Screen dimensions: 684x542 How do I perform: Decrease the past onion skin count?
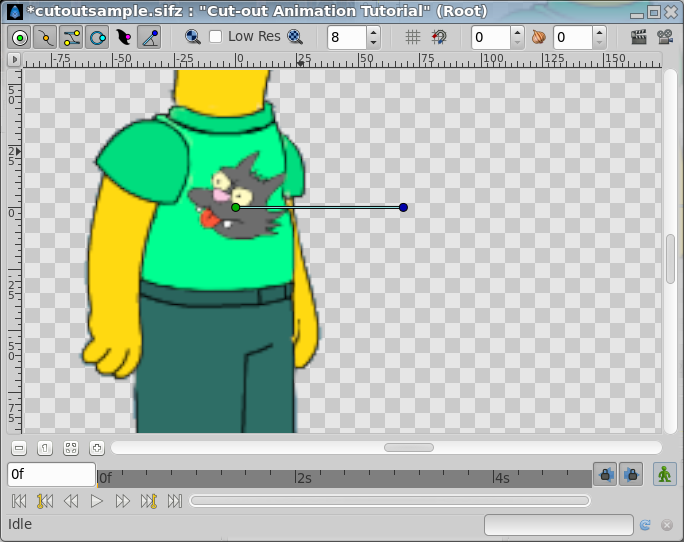tap(517, 43)
